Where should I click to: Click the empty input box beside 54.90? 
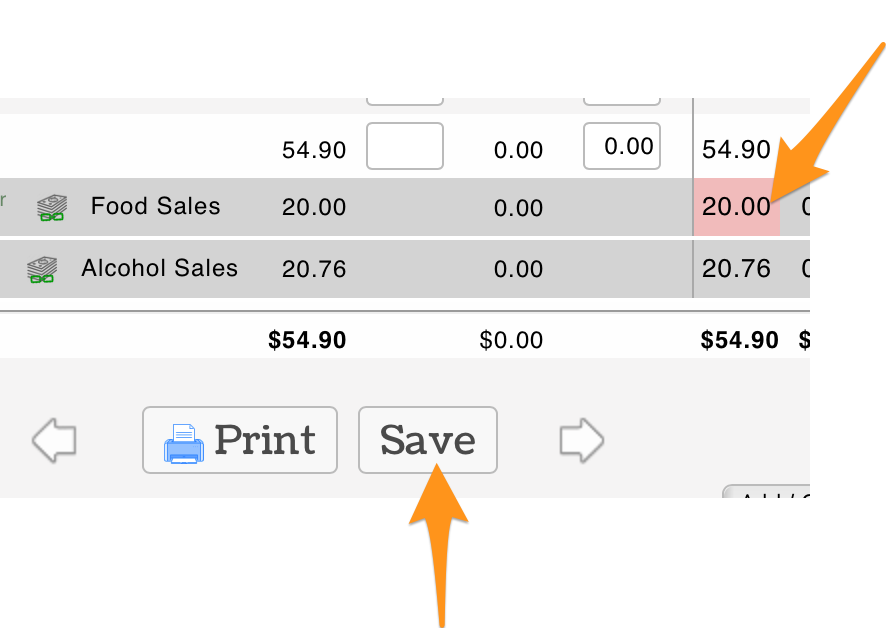(404, 146)
